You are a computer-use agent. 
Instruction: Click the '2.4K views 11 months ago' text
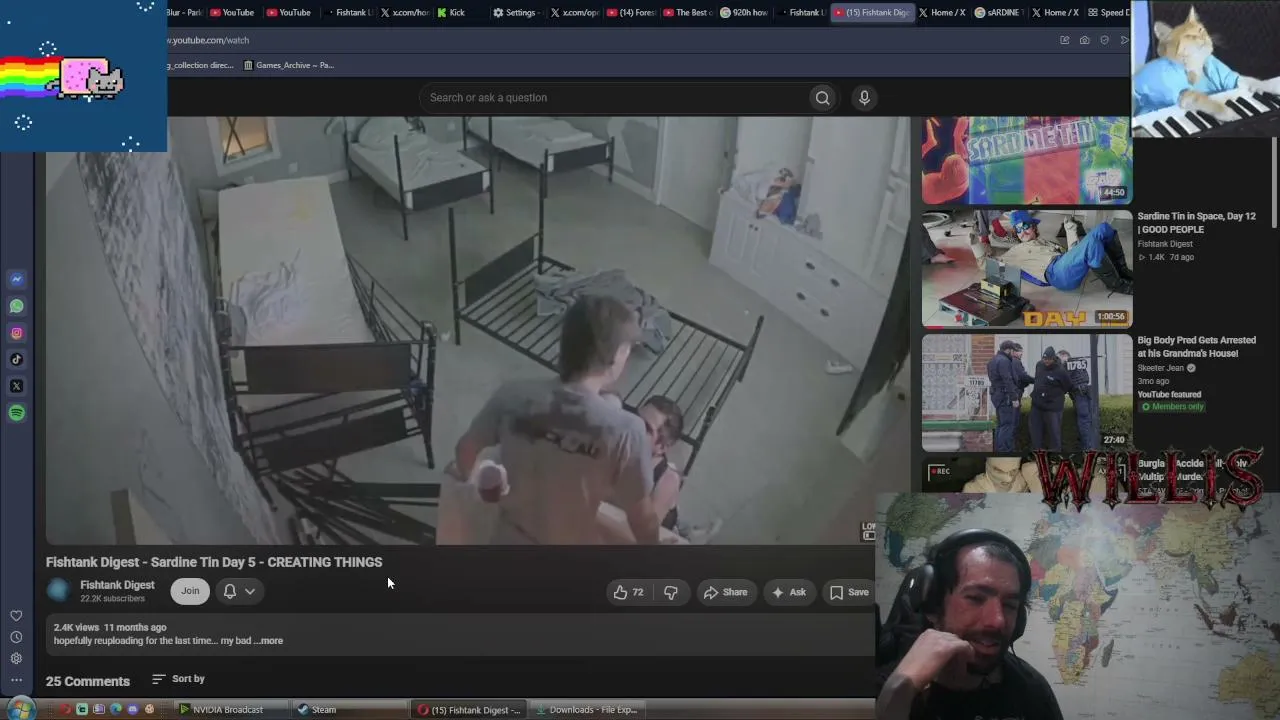tap(110, 628)
